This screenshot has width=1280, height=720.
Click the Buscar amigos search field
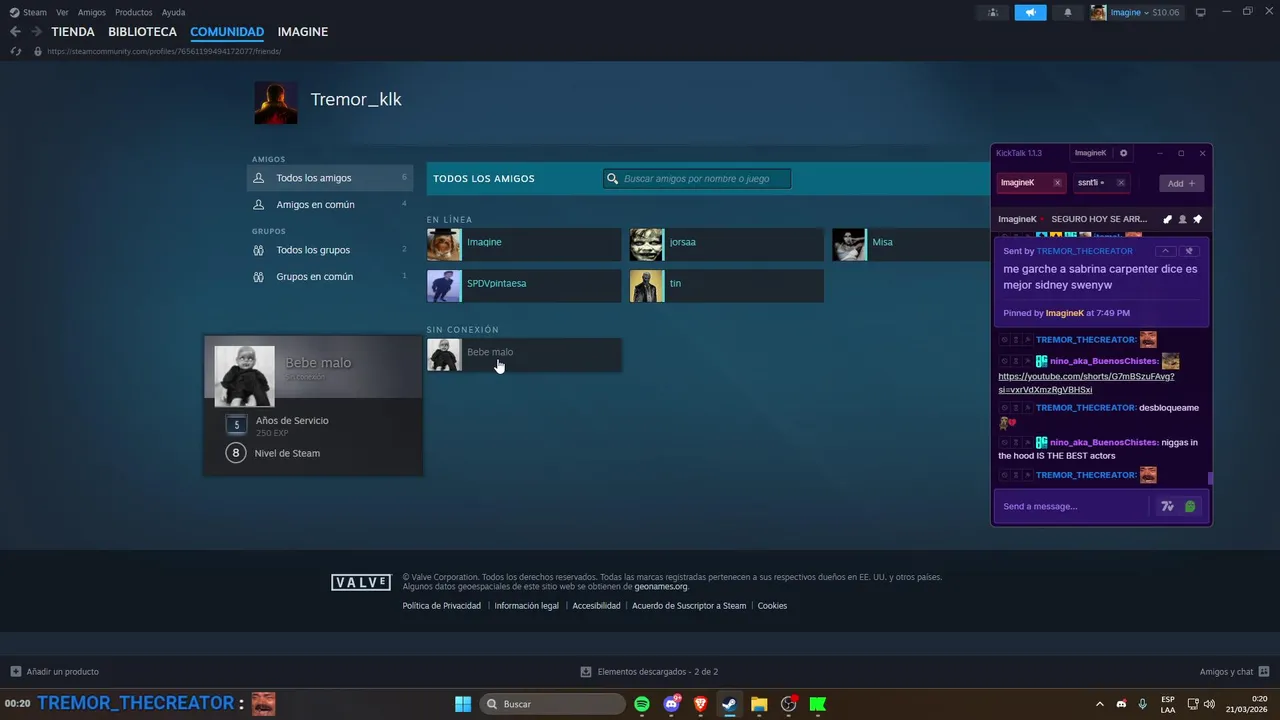click(697, 178)
